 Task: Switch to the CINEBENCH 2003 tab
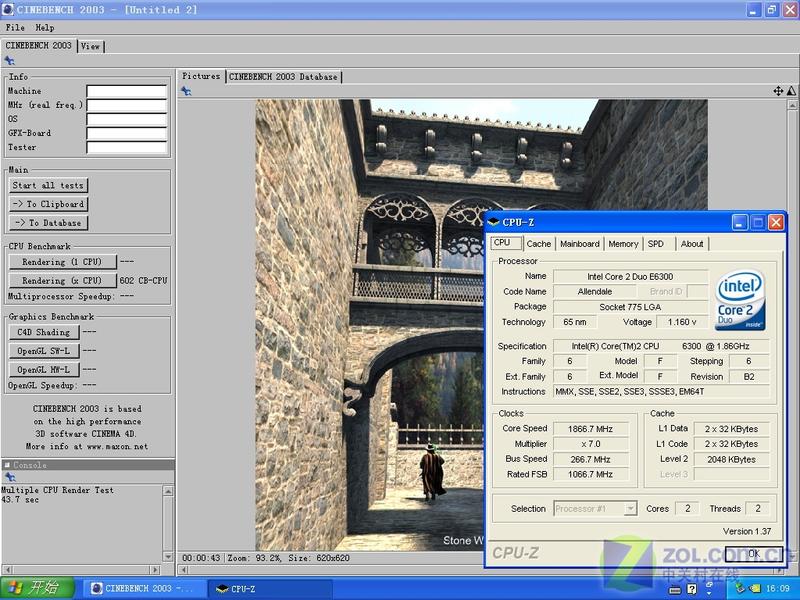point(39,45)
